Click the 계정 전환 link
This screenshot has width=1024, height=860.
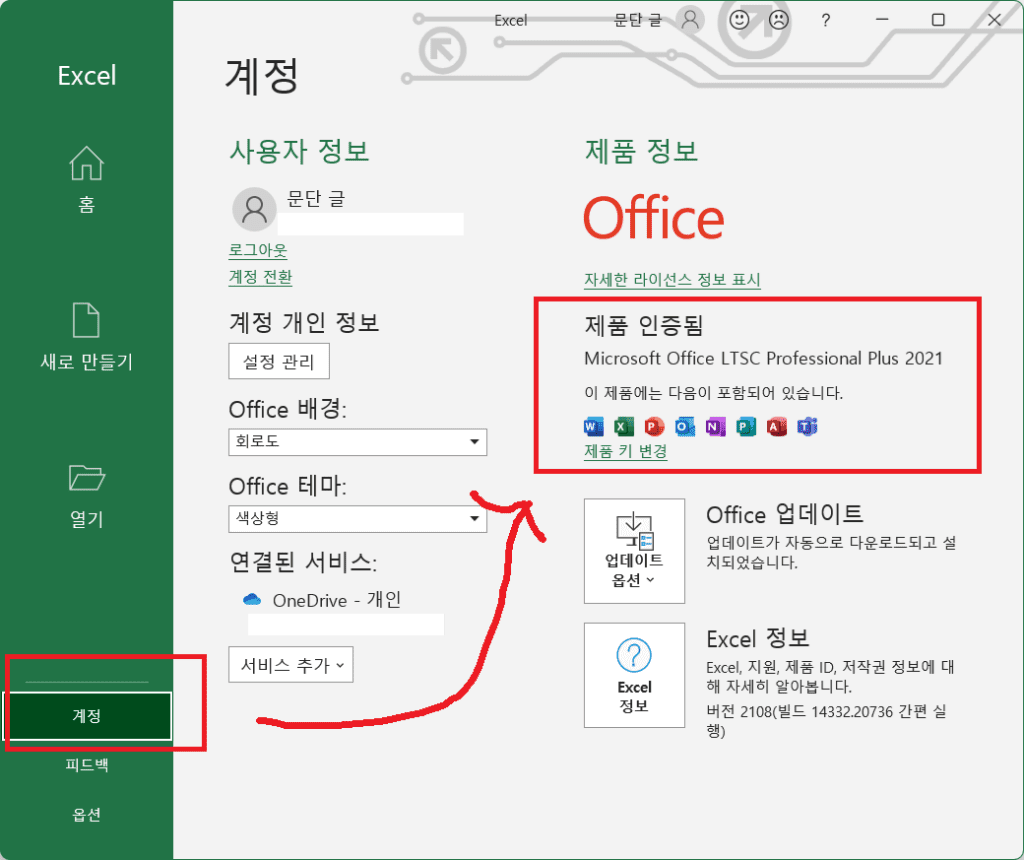coord(260,277)
